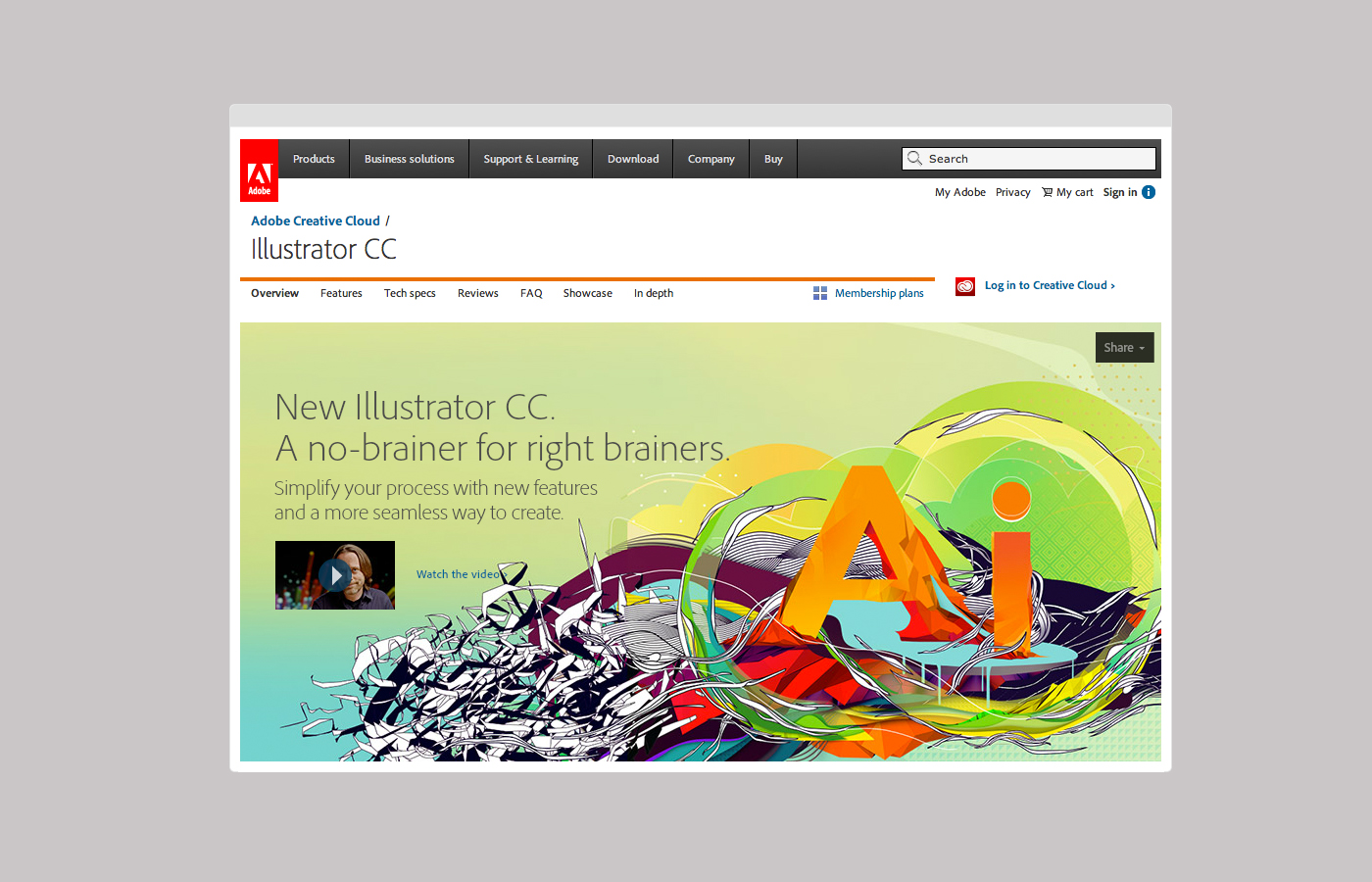Click Log in to Creative Cloud link
1372x882 pixels.
click(1050, 285)
